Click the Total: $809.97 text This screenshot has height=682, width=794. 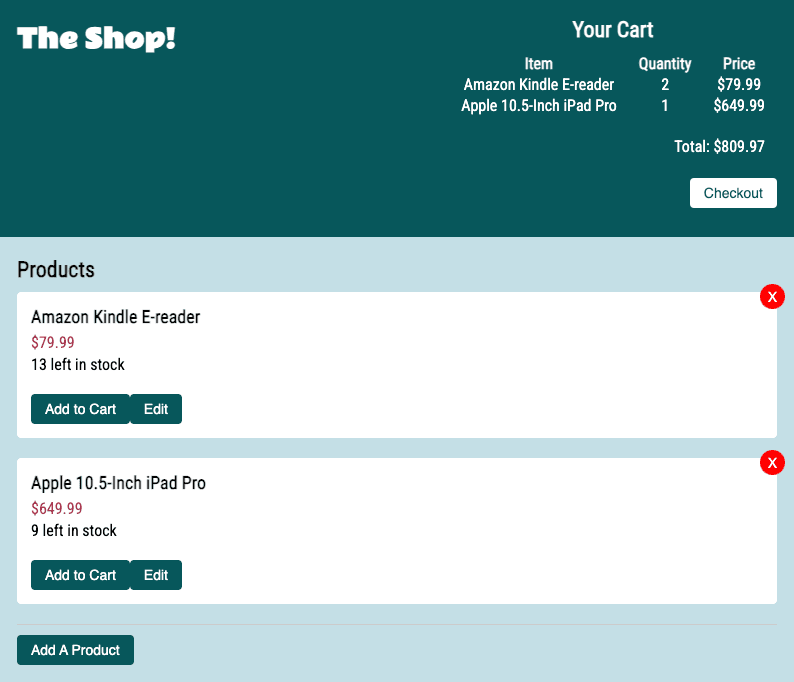click(719, 146)
